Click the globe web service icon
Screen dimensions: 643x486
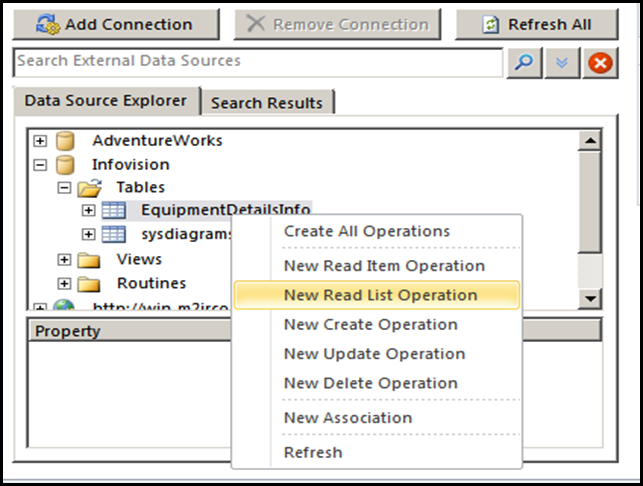coord(64,306)
